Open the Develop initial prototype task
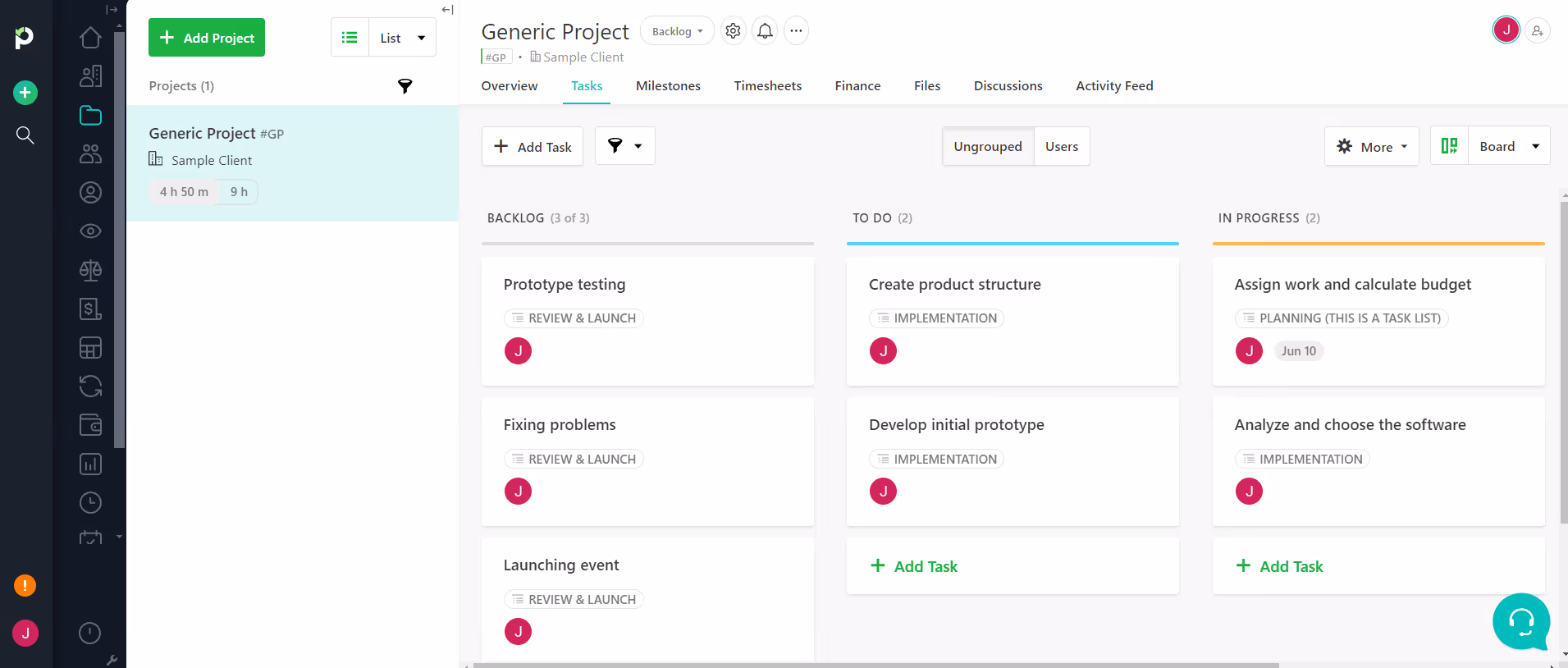The width and height of the screenshot is (1568, 668). (1013, 462)
